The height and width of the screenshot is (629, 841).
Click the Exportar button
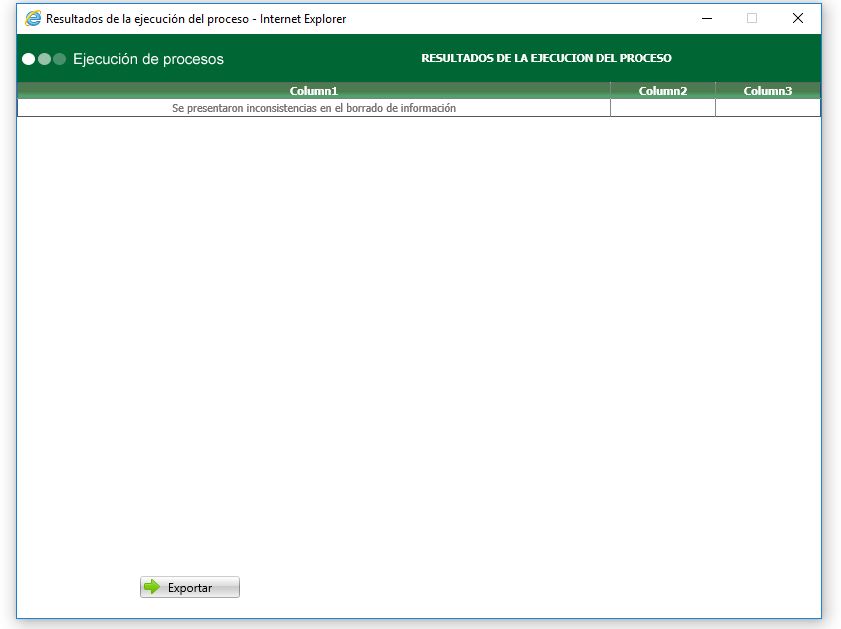tap(190, 587)
